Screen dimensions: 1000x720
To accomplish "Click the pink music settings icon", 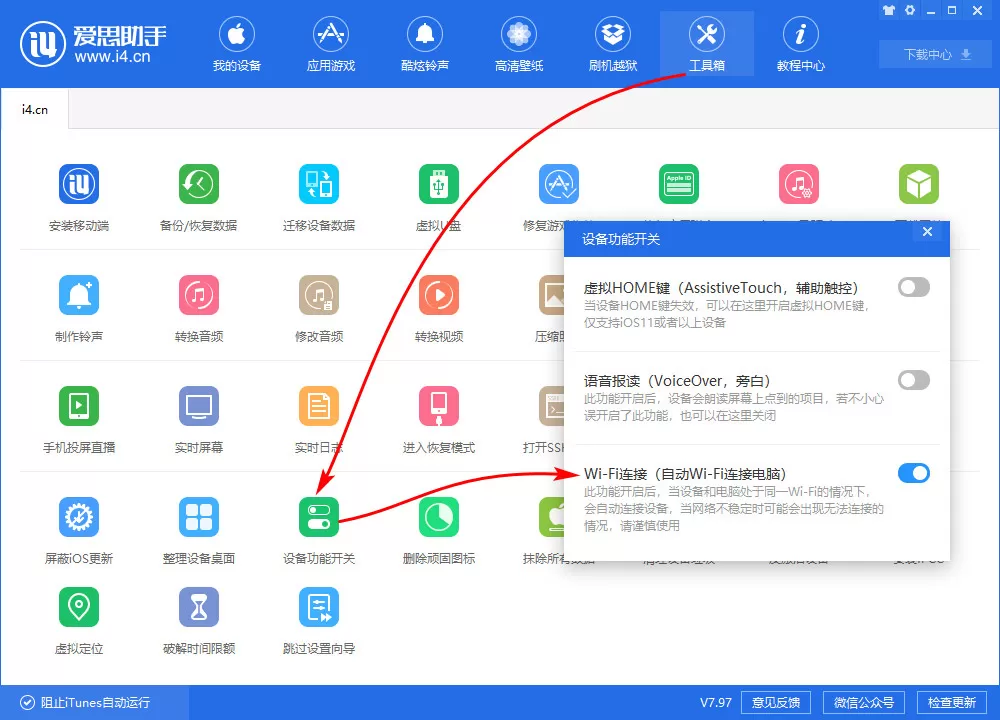I will point(798,184).
